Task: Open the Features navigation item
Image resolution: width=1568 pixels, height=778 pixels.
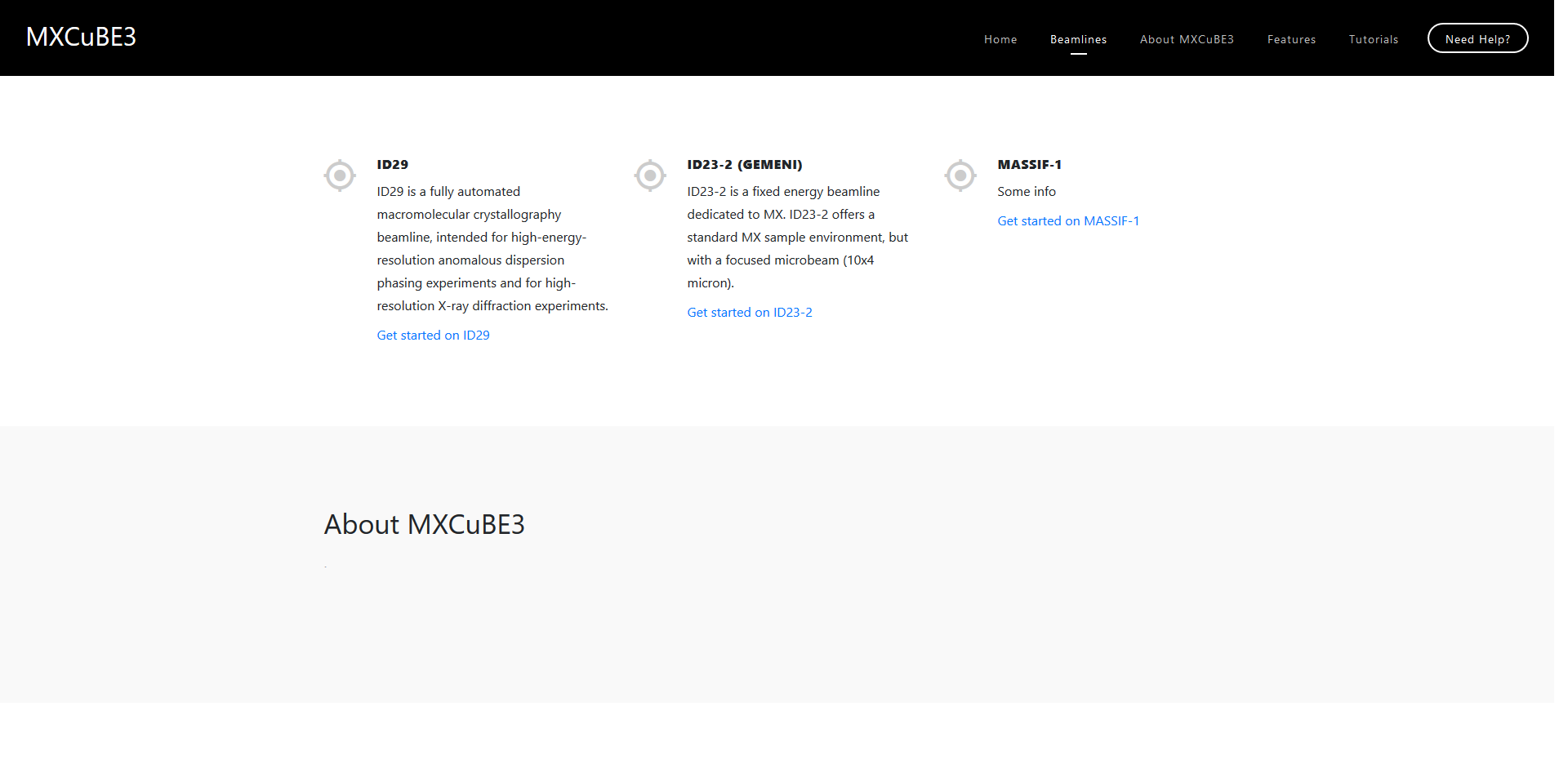Action: pos(1291,38)
